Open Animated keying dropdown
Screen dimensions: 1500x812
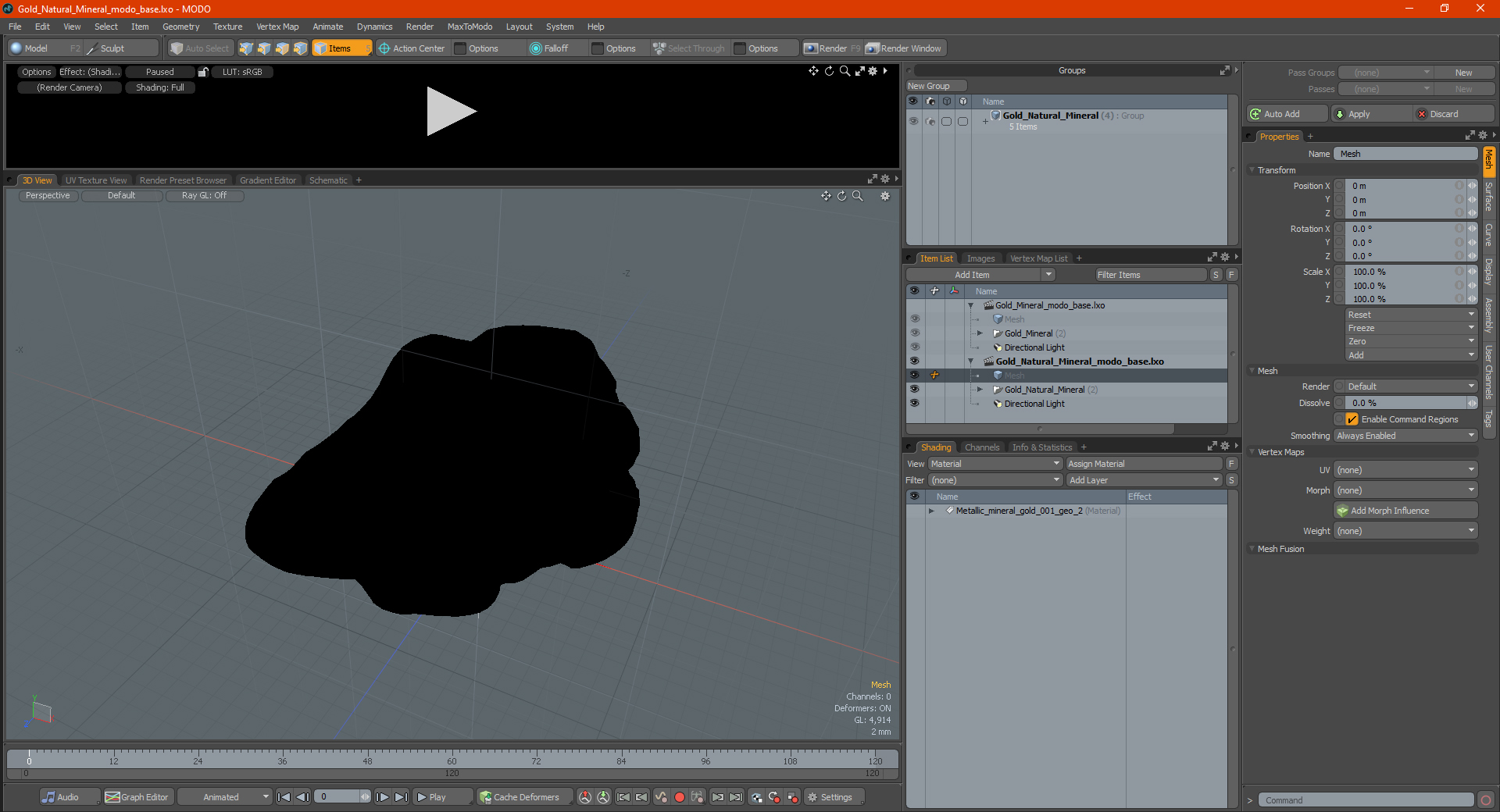(225, 797)
